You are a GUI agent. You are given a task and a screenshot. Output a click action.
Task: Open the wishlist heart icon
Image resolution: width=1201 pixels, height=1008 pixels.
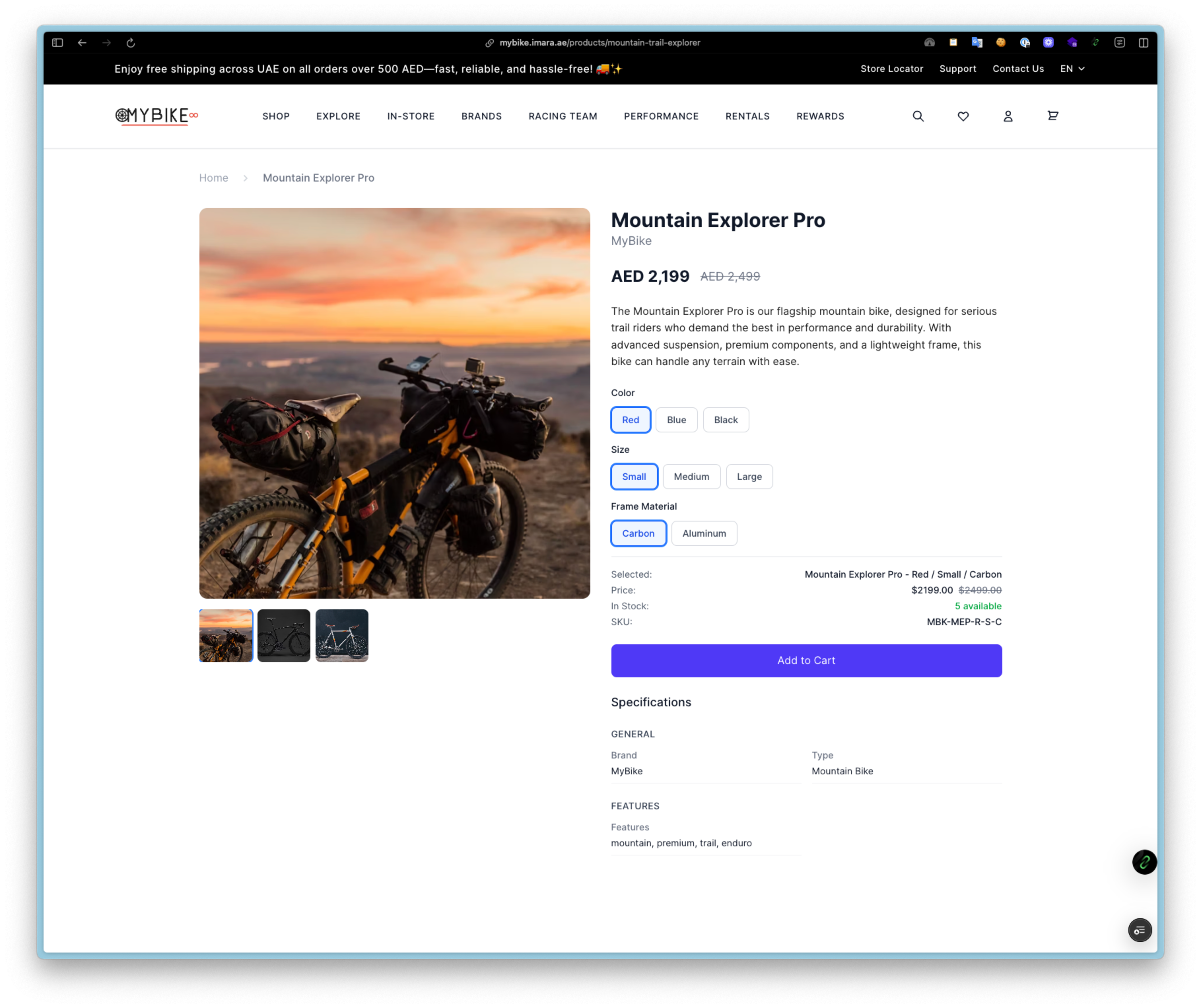[x=963, y=116]
